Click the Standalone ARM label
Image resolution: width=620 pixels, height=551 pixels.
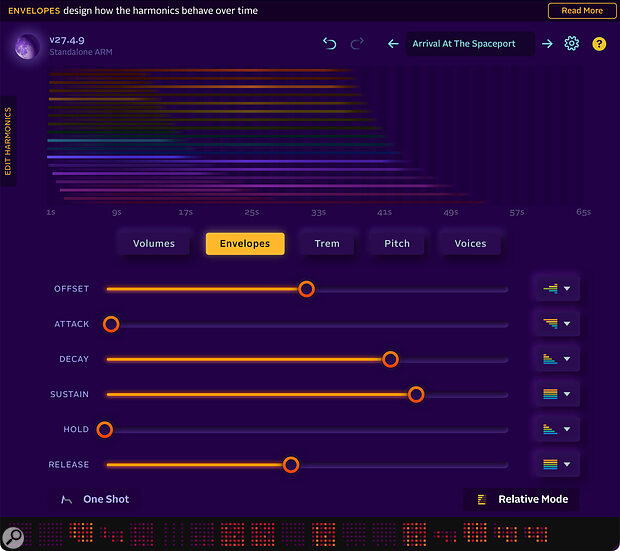tap(81, 52)
